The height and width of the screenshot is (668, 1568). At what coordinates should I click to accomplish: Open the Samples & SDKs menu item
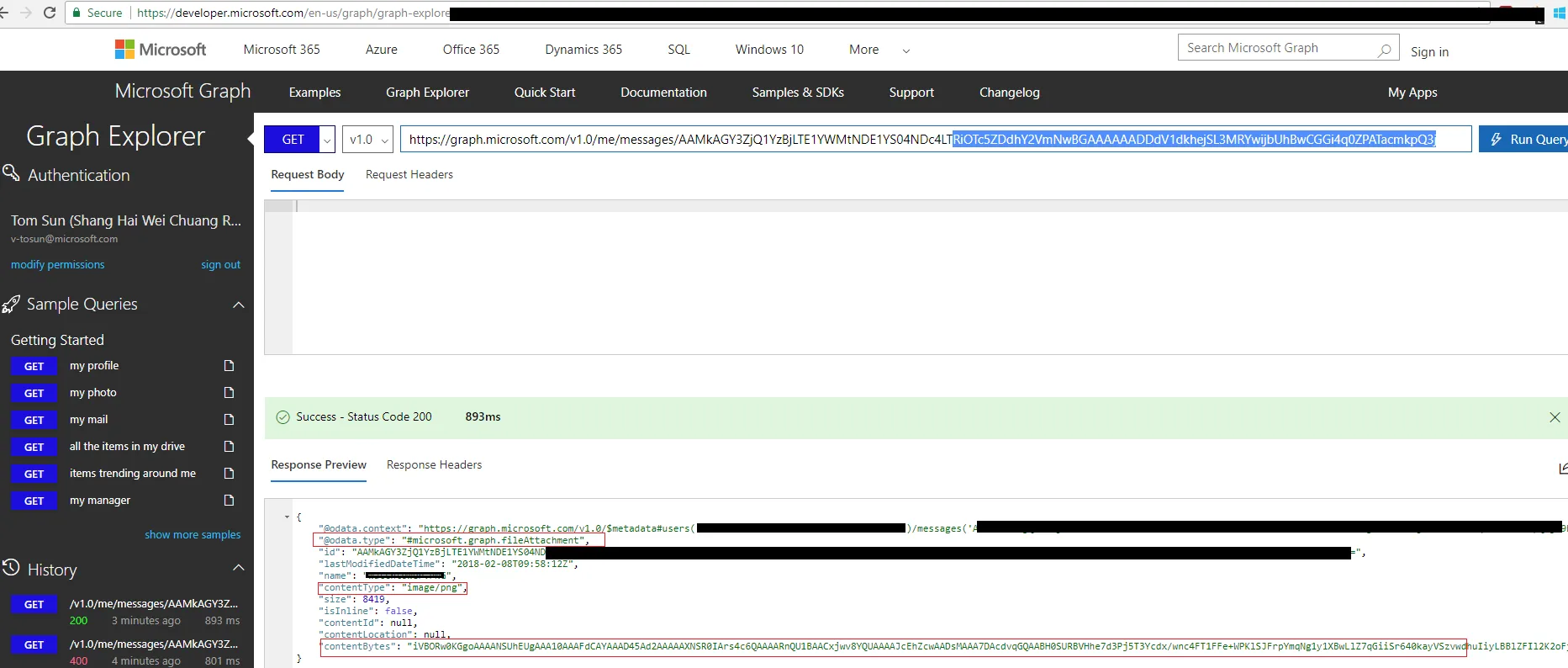coord(798,93)
